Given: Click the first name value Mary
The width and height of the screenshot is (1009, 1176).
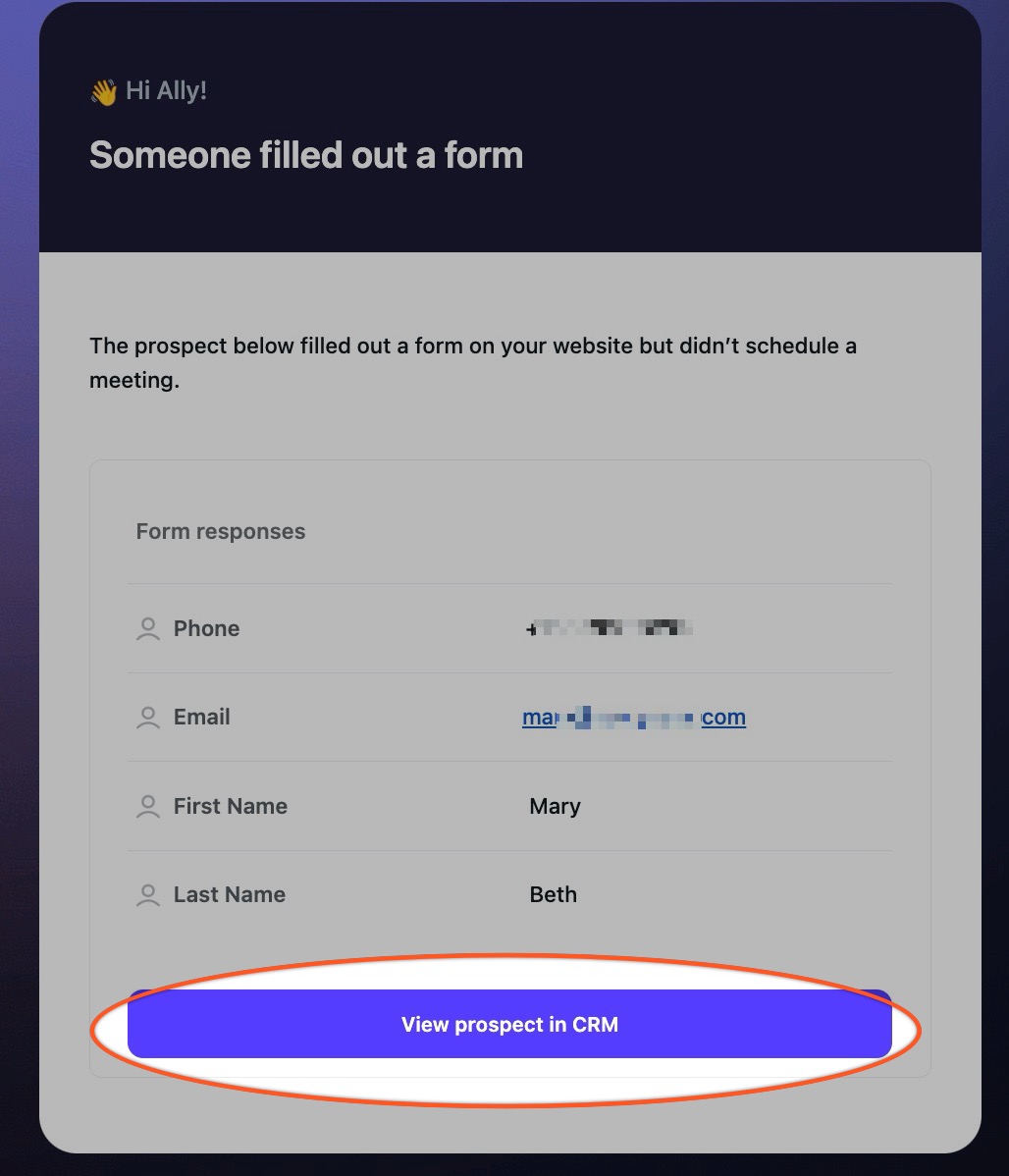Looking at the screenshot, I should click(556, 806).
